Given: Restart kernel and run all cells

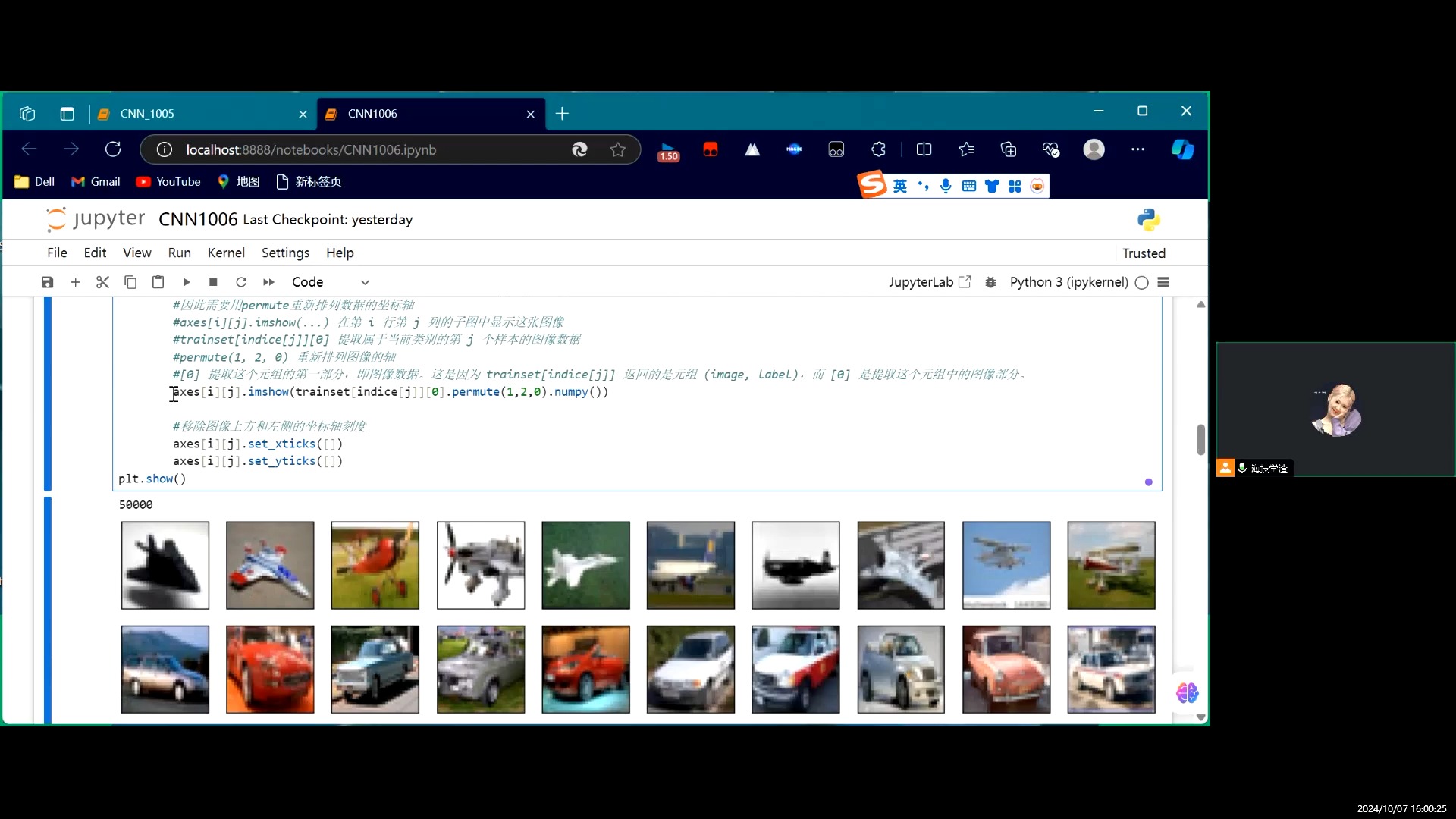Looking at the screenshot, I should coord(268,282).
